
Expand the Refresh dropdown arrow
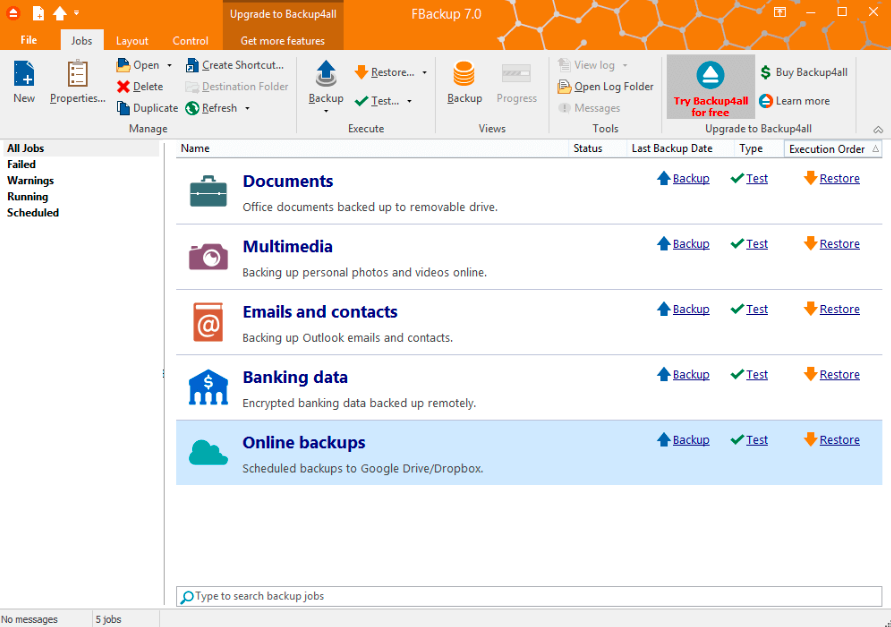point(247,108)
